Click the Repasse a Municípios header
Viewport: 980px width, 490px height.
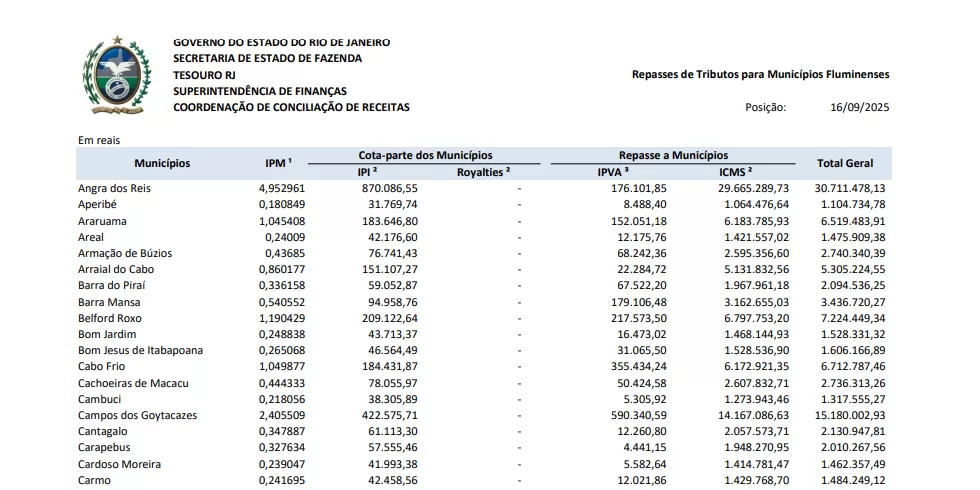(x=673, y=156)
